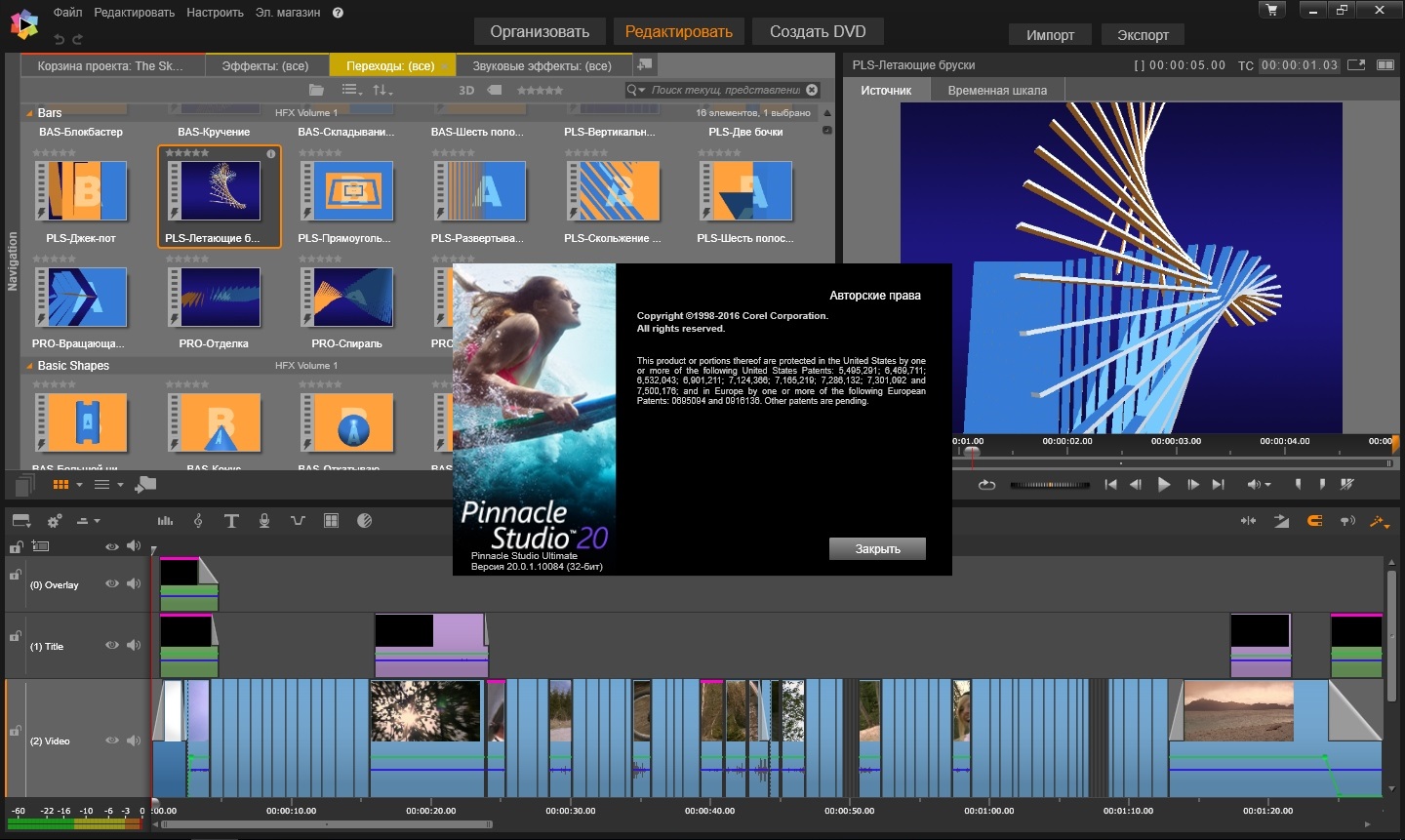Toggle magnetic snapping on timeline
Image resolution: width=1405 pixels, height=840 pixels.
click(x=1314, y=521)
